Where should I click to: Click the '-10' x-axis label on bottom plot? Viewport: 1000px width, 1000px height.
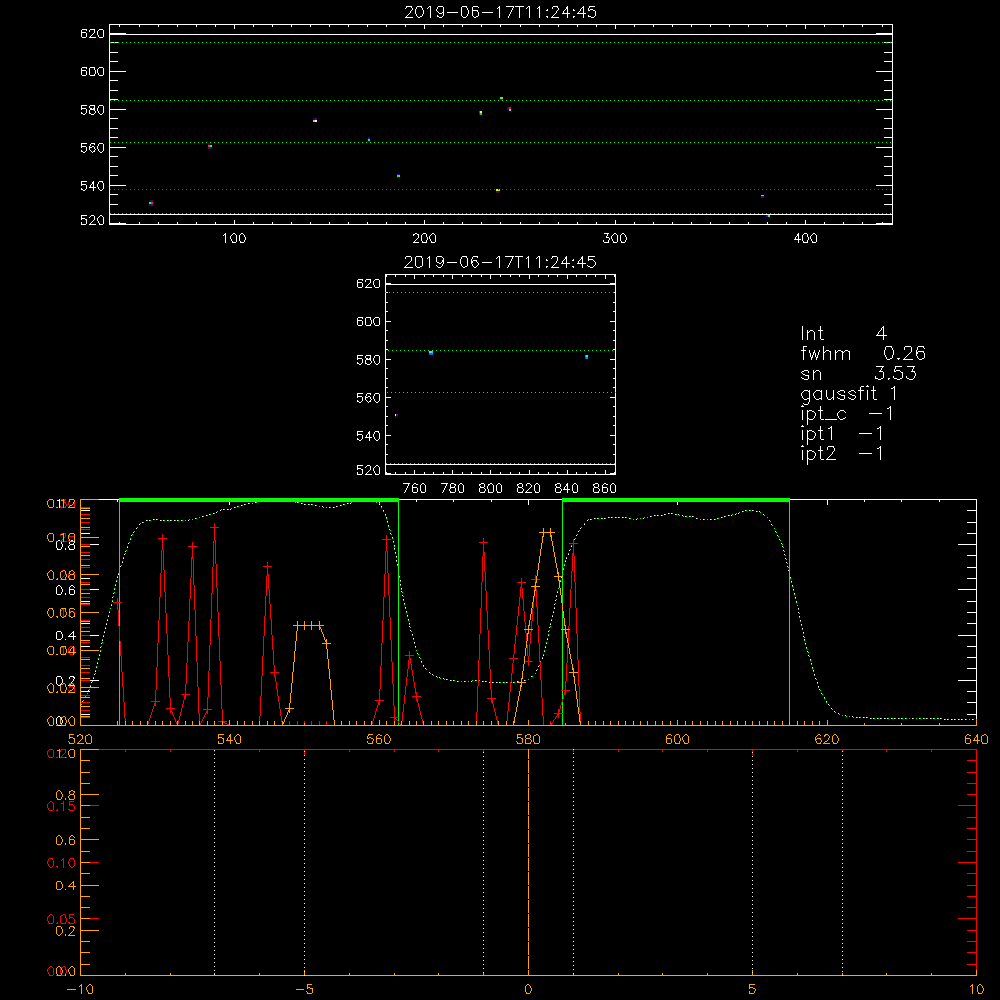(x=80, y=989)
